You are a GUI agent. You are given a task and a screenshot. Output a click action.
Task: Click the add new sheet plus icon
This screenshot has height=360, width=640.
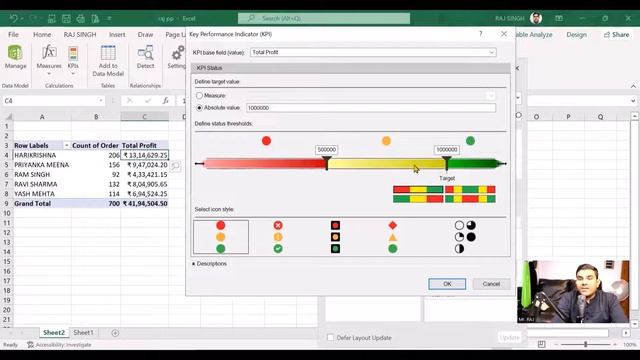click(x=115, y=333)
